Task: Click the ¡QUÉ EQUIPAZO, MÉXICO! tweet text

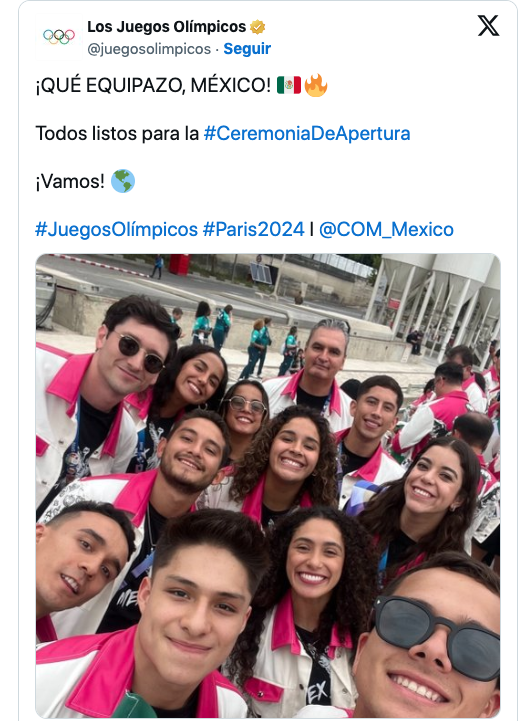Action: pyautogui.click(x=153, y=86)
